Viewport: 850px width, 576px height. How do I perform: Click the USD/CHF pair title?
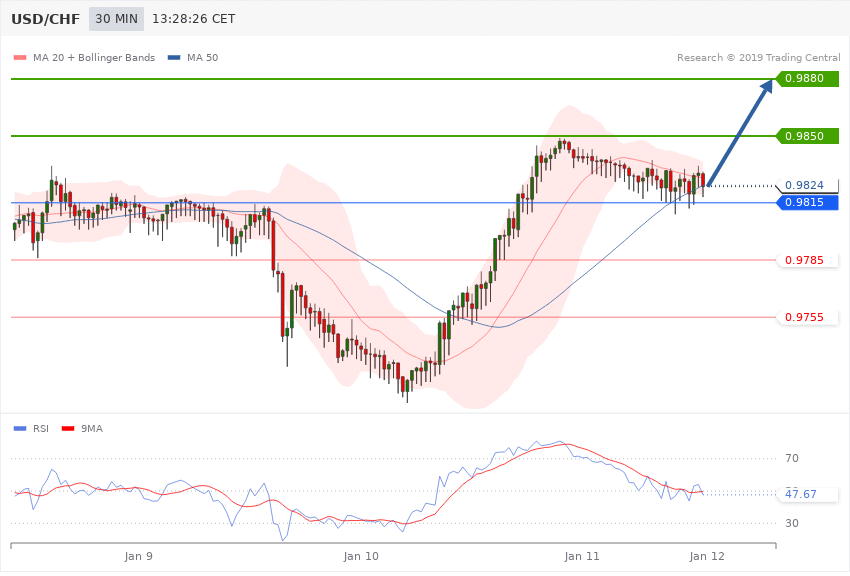(46, 19)
